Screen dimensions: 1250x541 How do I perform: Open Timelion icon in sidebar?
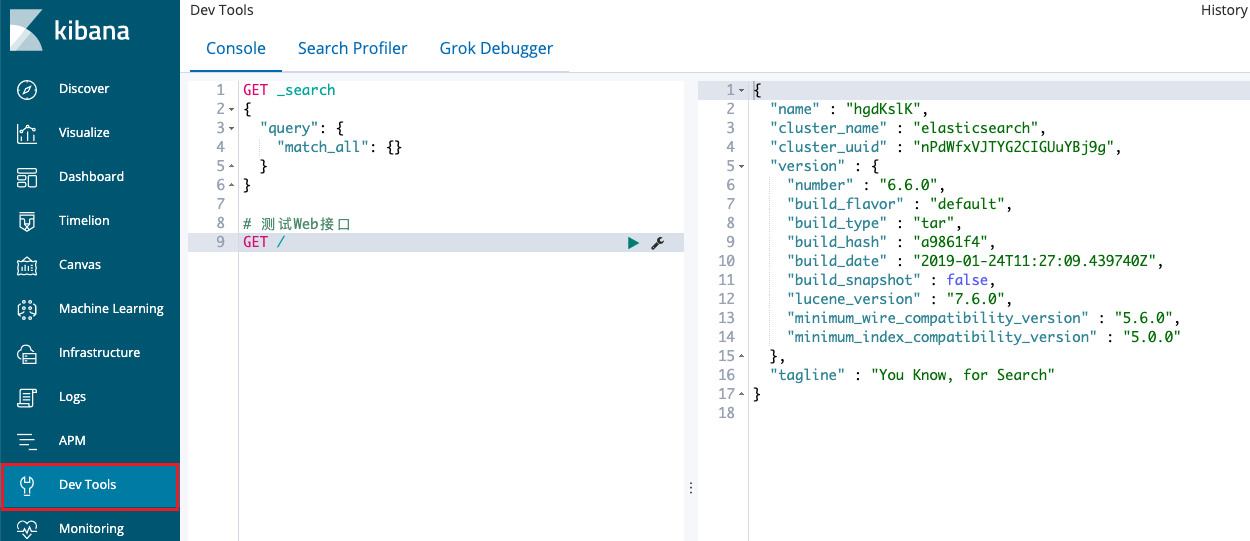coord(27,221)
